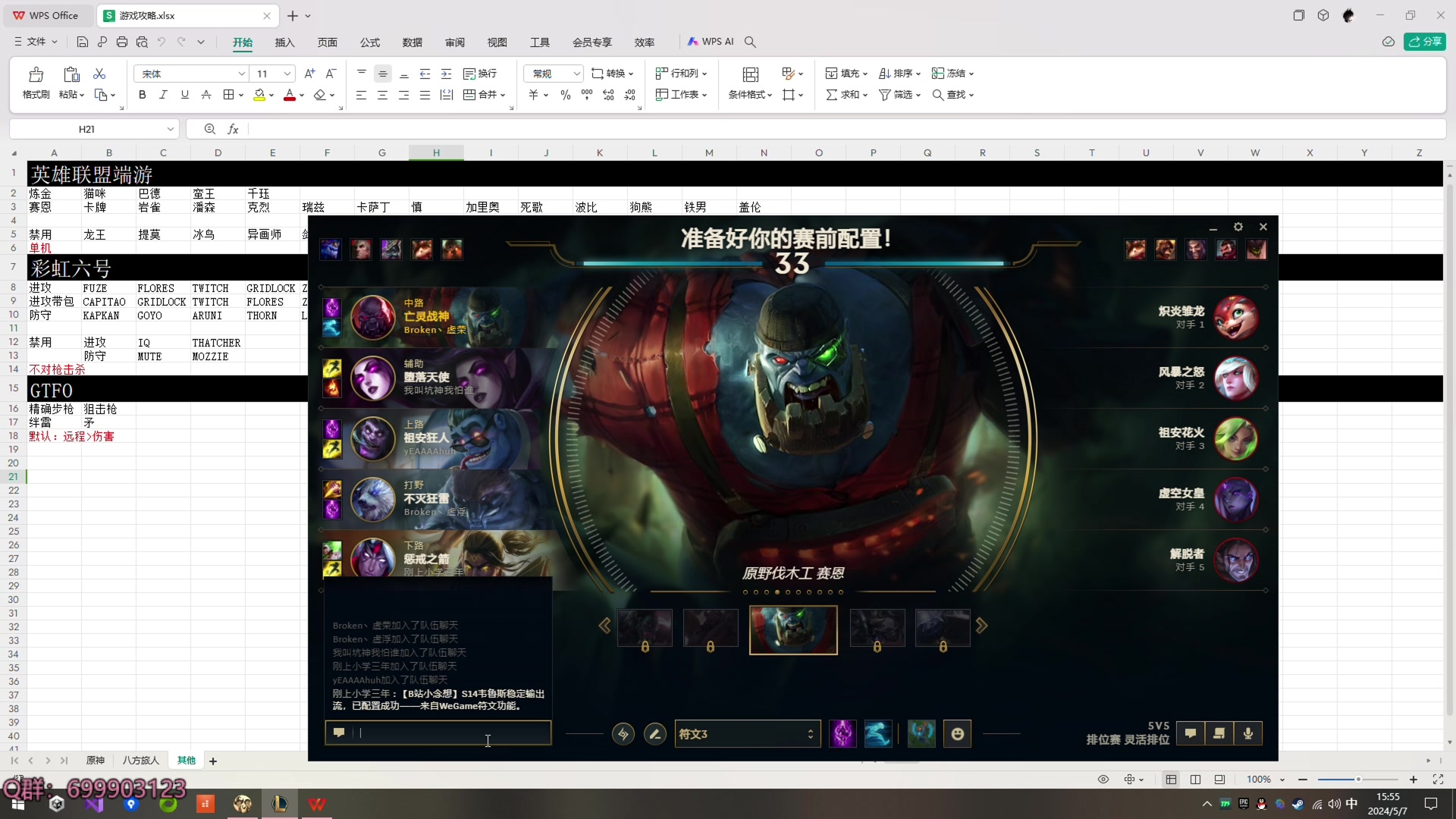Viewport: 1456px width, 819px height.
Task: Expand the cell reference Name Box dropdown
Action: pos(171,129)
